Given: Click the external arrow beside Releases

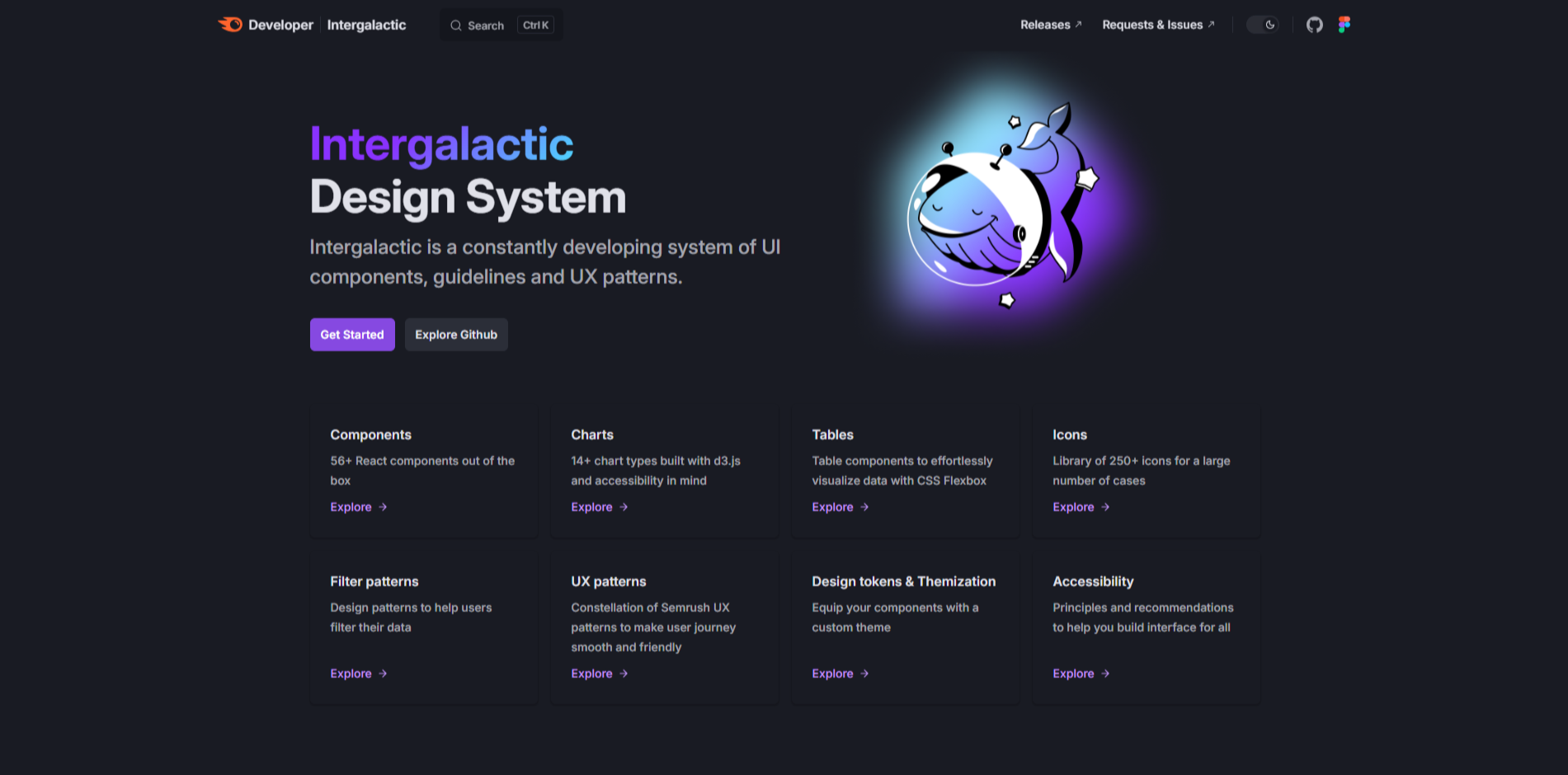Looking at the screenshot, I should [1078, 24].
